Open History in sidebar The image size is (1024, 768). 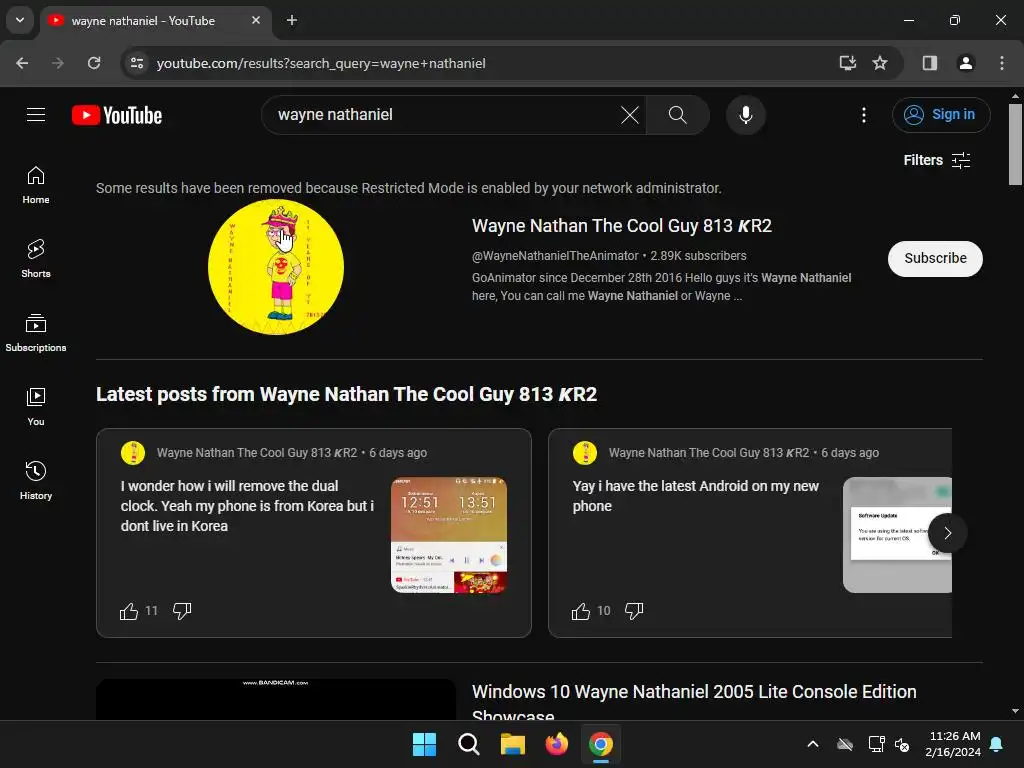click(36, 480)
